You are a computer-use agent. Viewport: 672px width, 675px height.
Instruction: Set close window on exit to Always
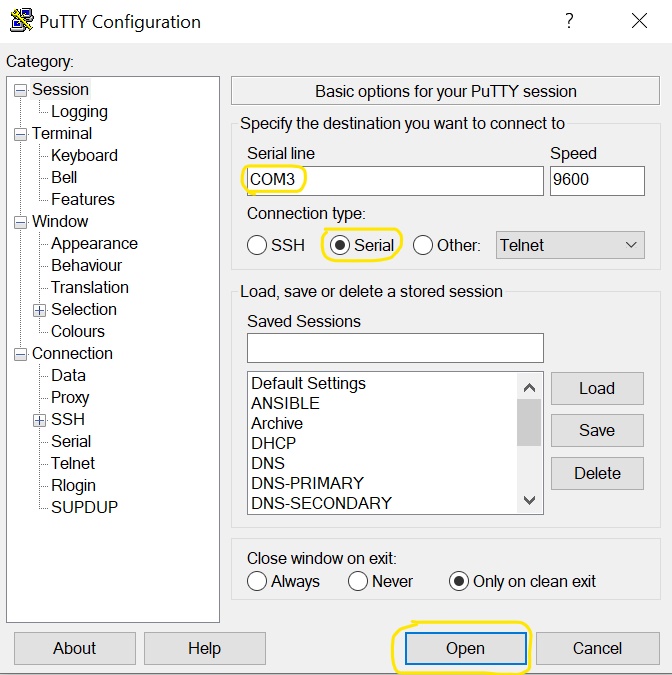257,581
